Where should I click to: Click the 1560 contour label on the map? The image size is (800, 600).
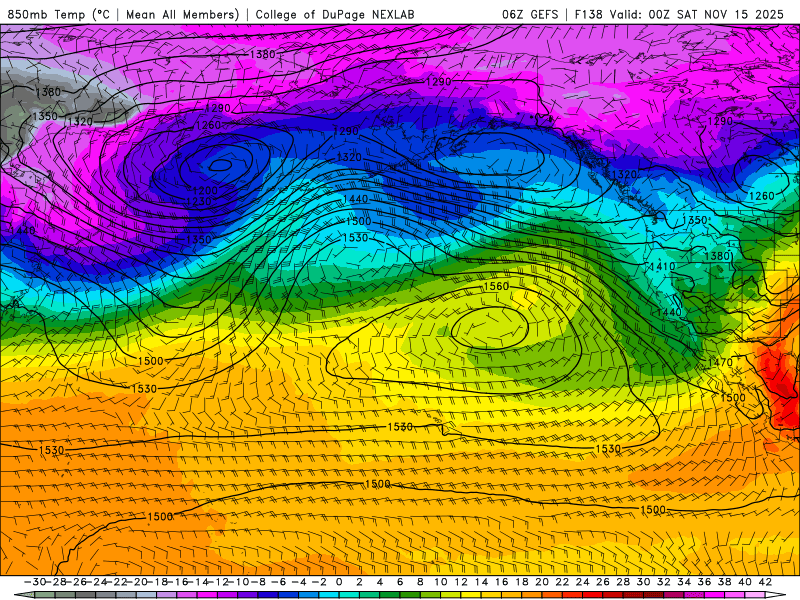(496, 286)
